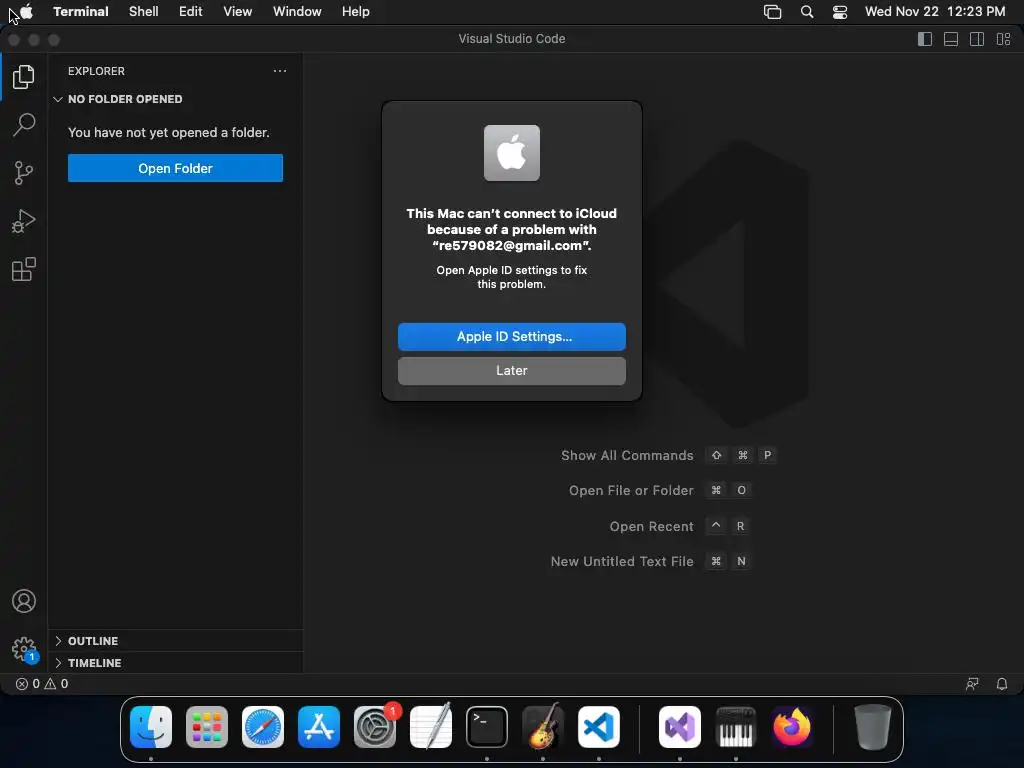Image resolution: width=1024 pixels, height=768 pixels.
Task: Open the Terminal app menu
Action: 81,12
